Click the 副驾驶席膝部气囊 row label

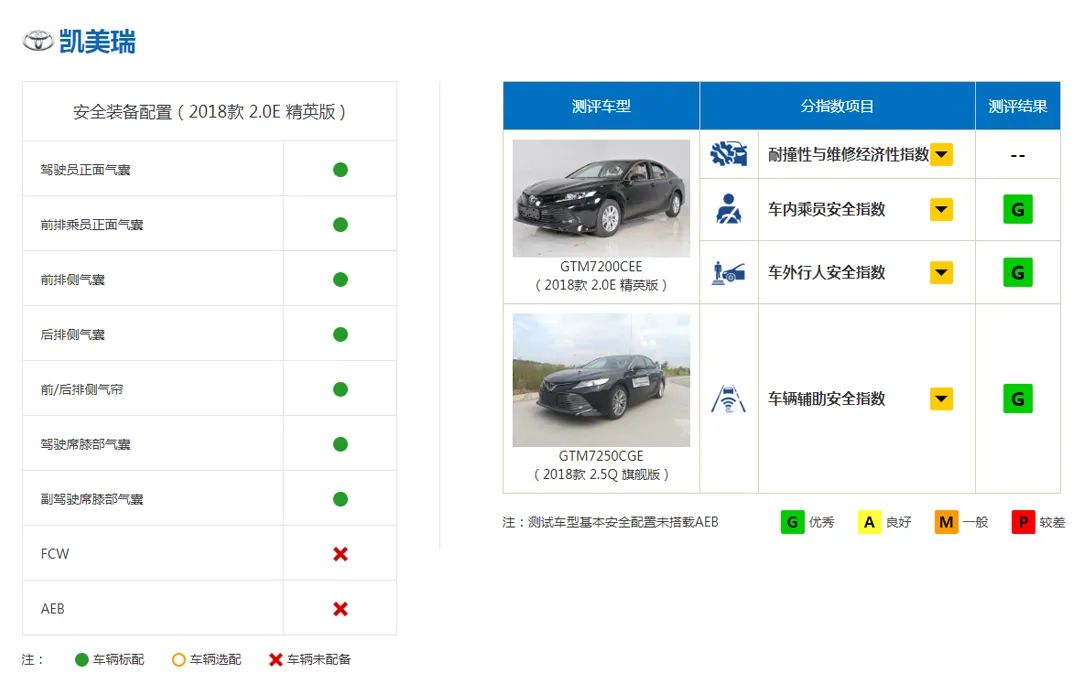tap(92, 499)
